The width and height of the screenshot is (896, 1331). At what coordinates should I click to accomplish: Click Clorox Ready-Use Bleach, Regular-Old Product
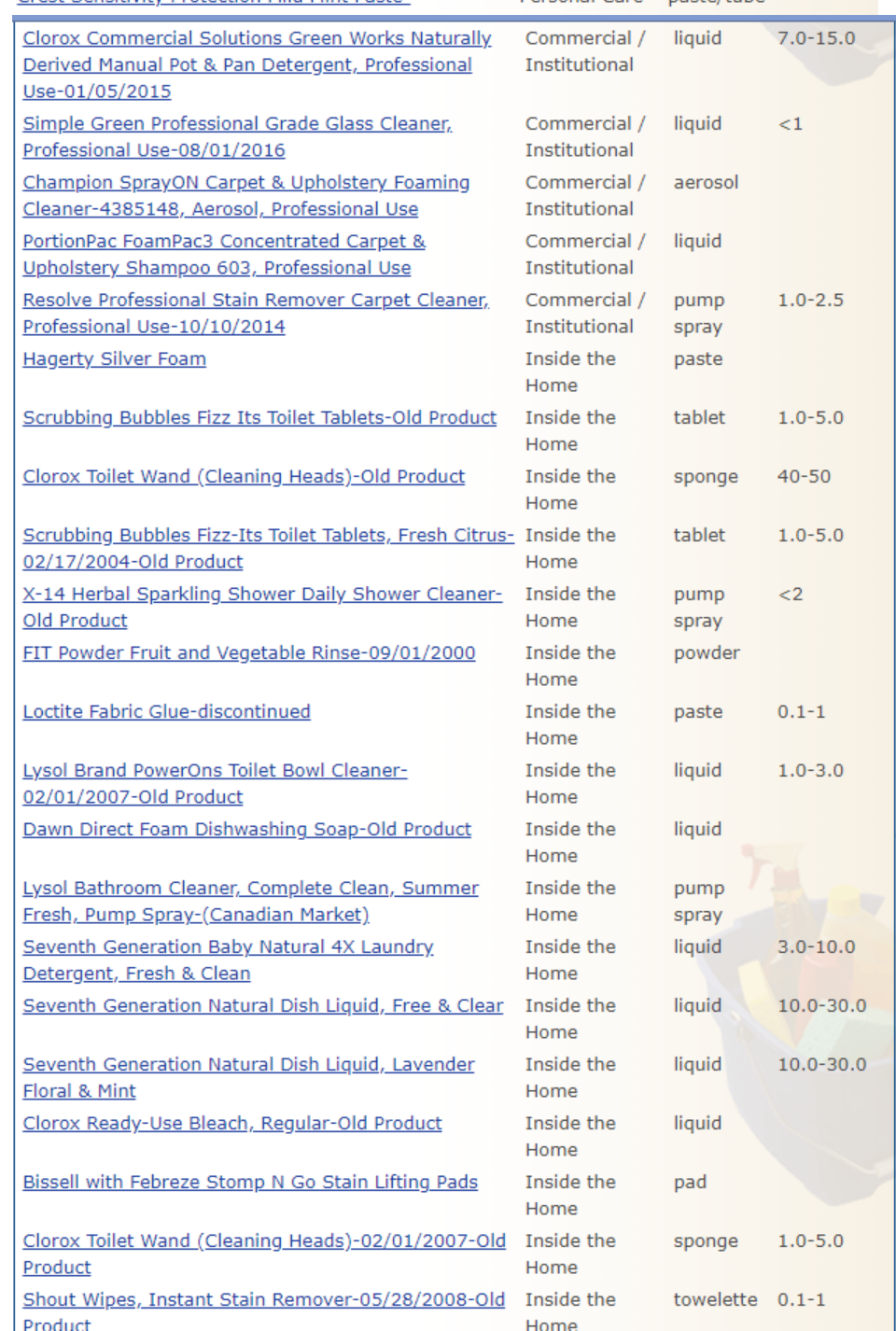(232, 1124)
